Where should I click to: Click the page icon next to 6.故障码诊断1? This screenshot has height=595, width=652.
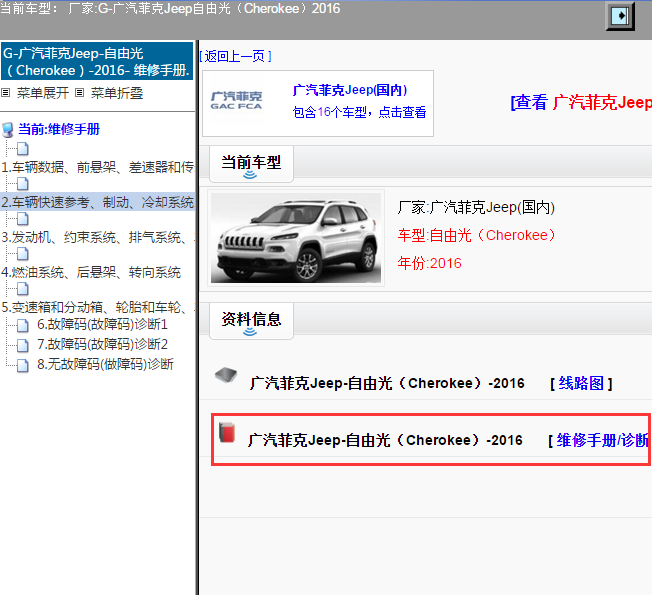[22, 326]
